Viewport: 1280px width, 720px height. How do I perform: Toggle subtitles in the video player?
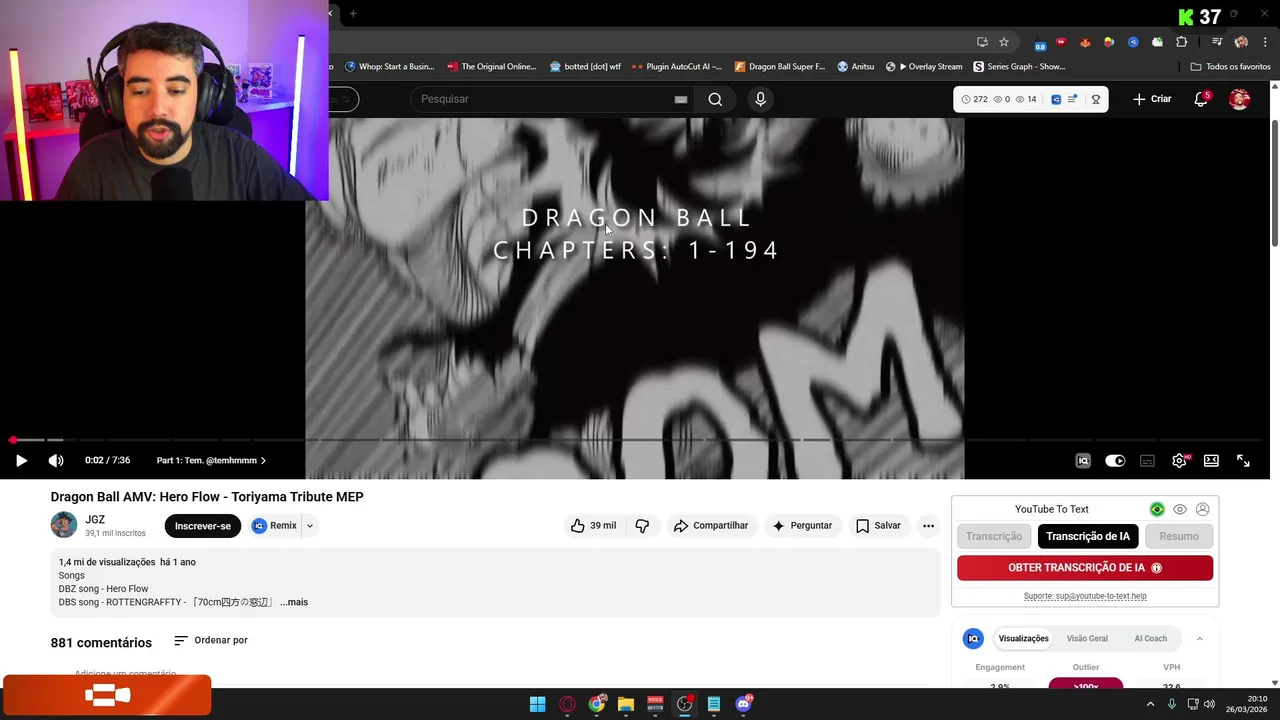tap(1147, 460)
